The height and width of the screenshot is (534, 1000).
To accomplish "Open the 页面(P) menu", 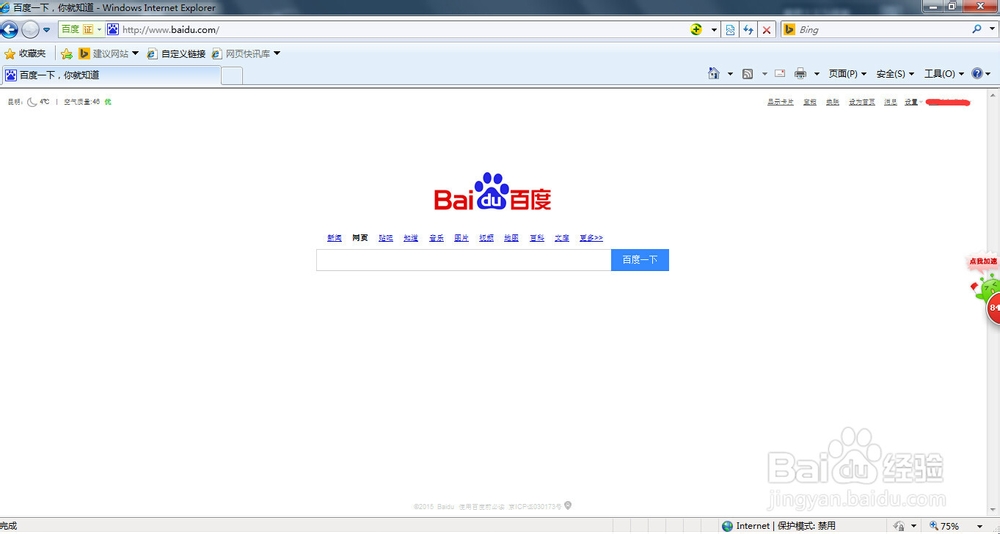I will click(x=848, y=74).
